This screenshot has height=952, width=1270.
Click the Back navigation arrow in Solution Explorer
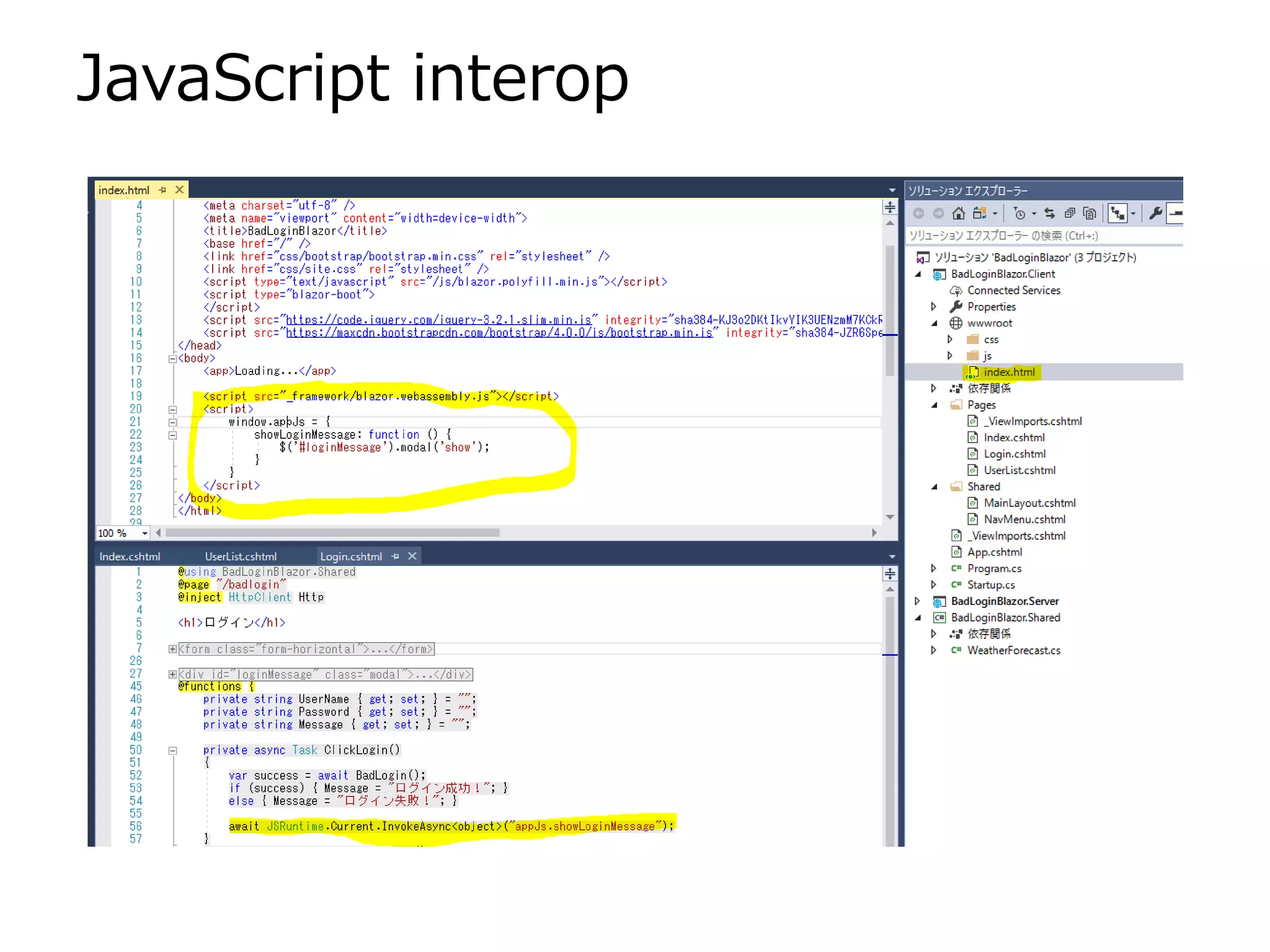[x=918, y=213]
